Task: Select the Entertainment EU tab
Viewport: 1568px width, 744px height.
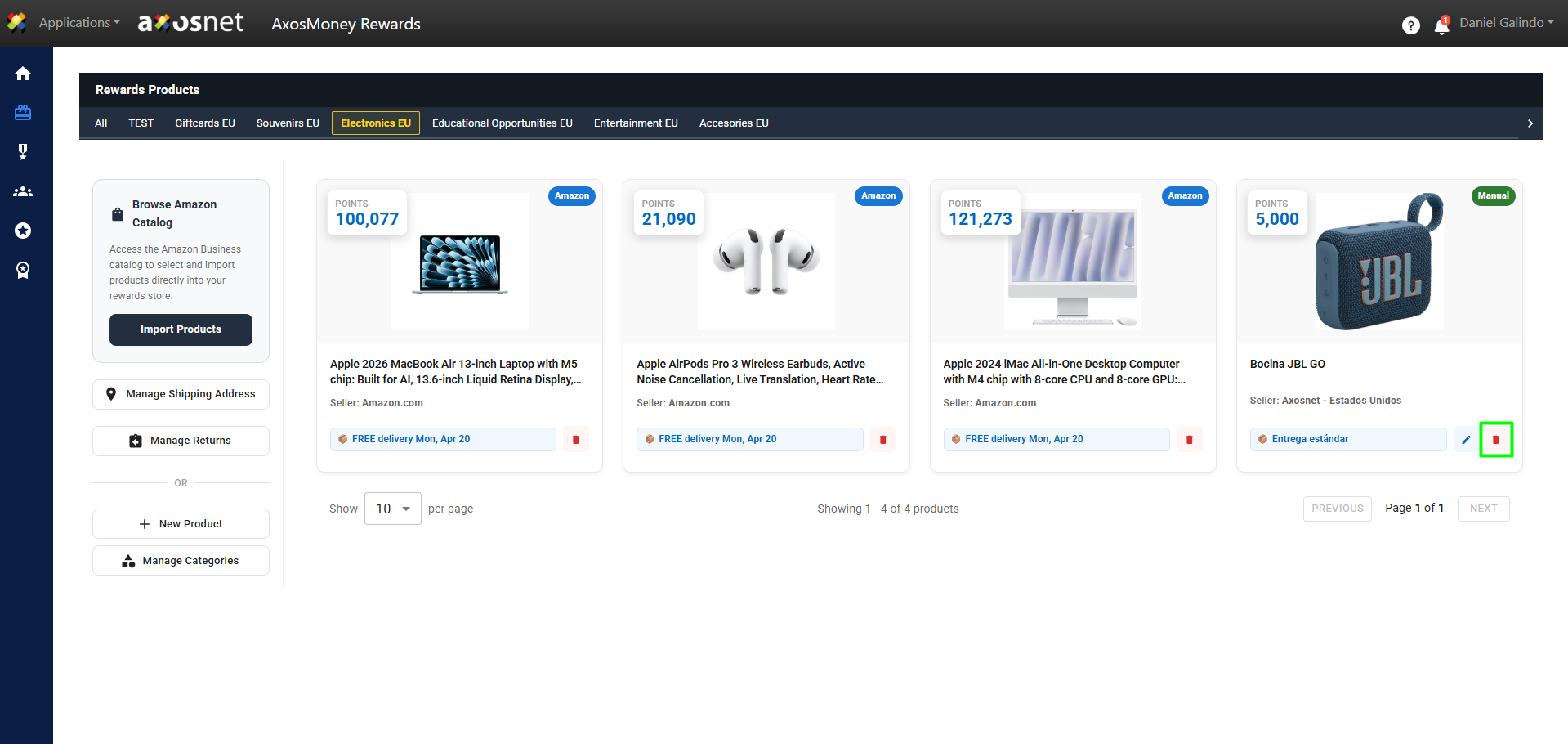Action: 636,123
